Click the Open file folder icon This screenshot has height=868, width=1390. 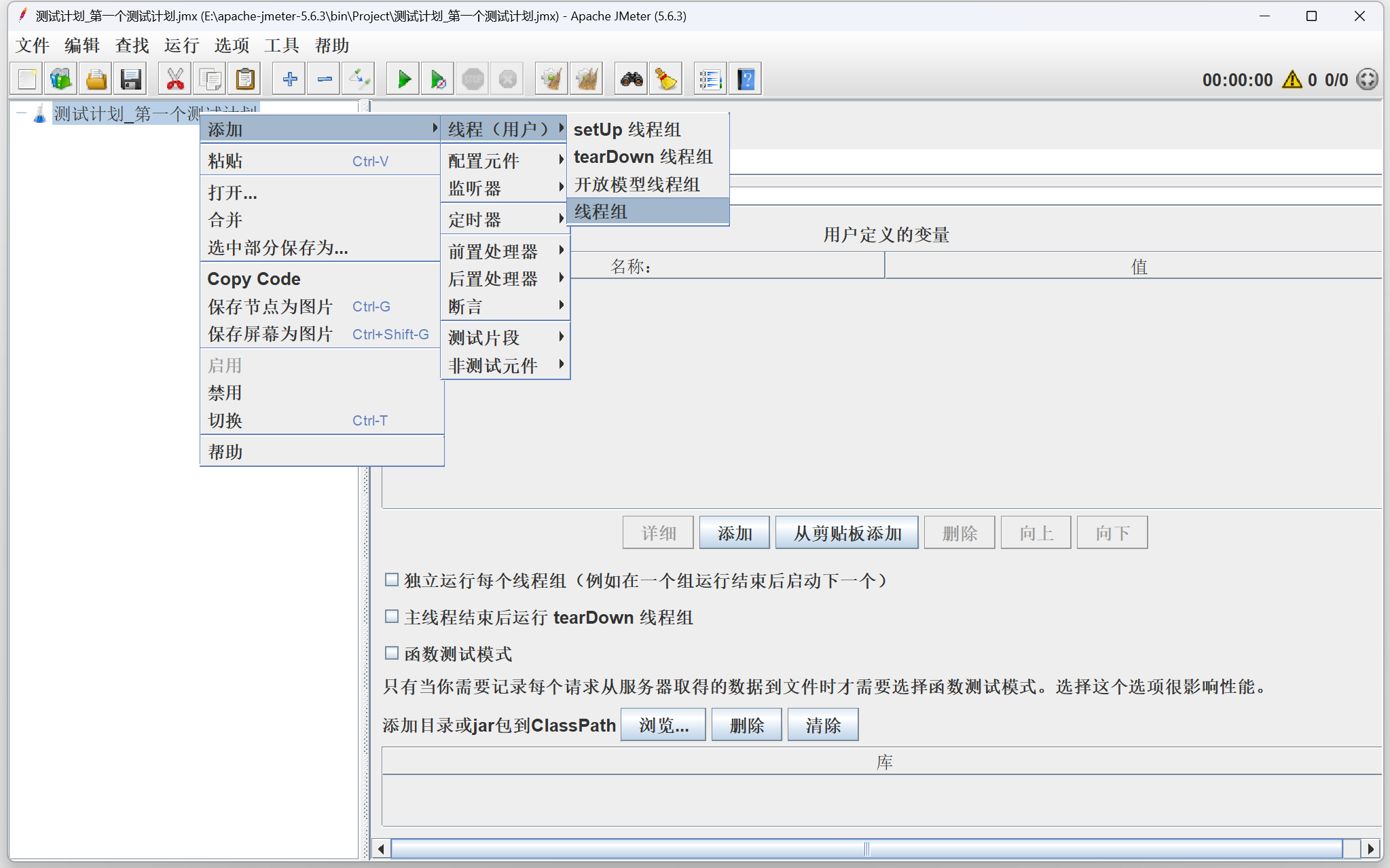96,79
